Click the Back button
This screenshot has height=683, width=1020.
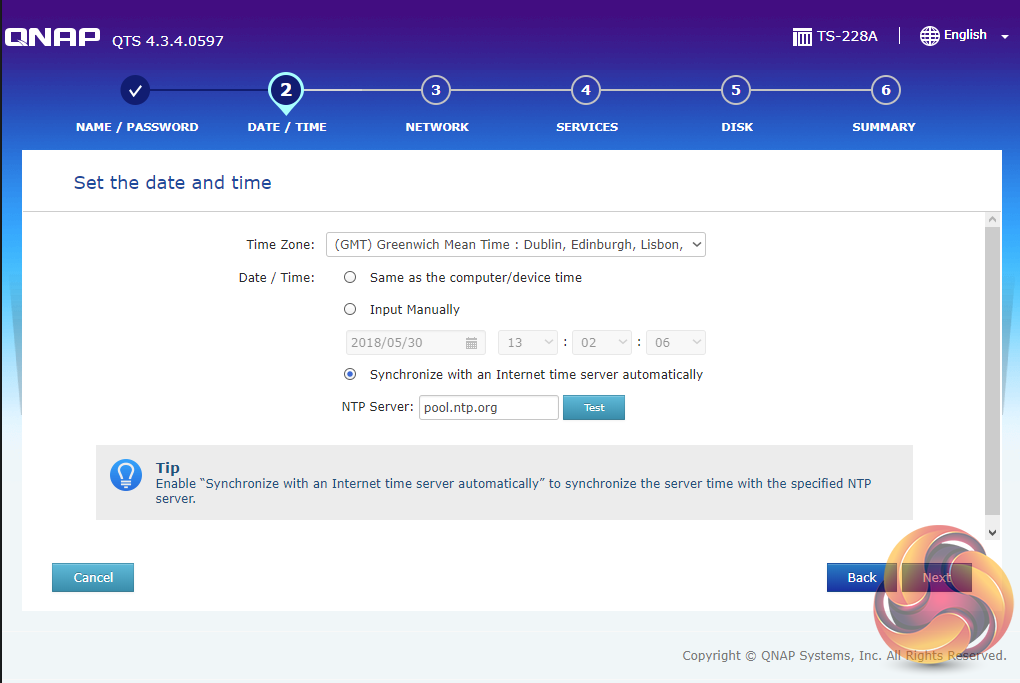861,577
